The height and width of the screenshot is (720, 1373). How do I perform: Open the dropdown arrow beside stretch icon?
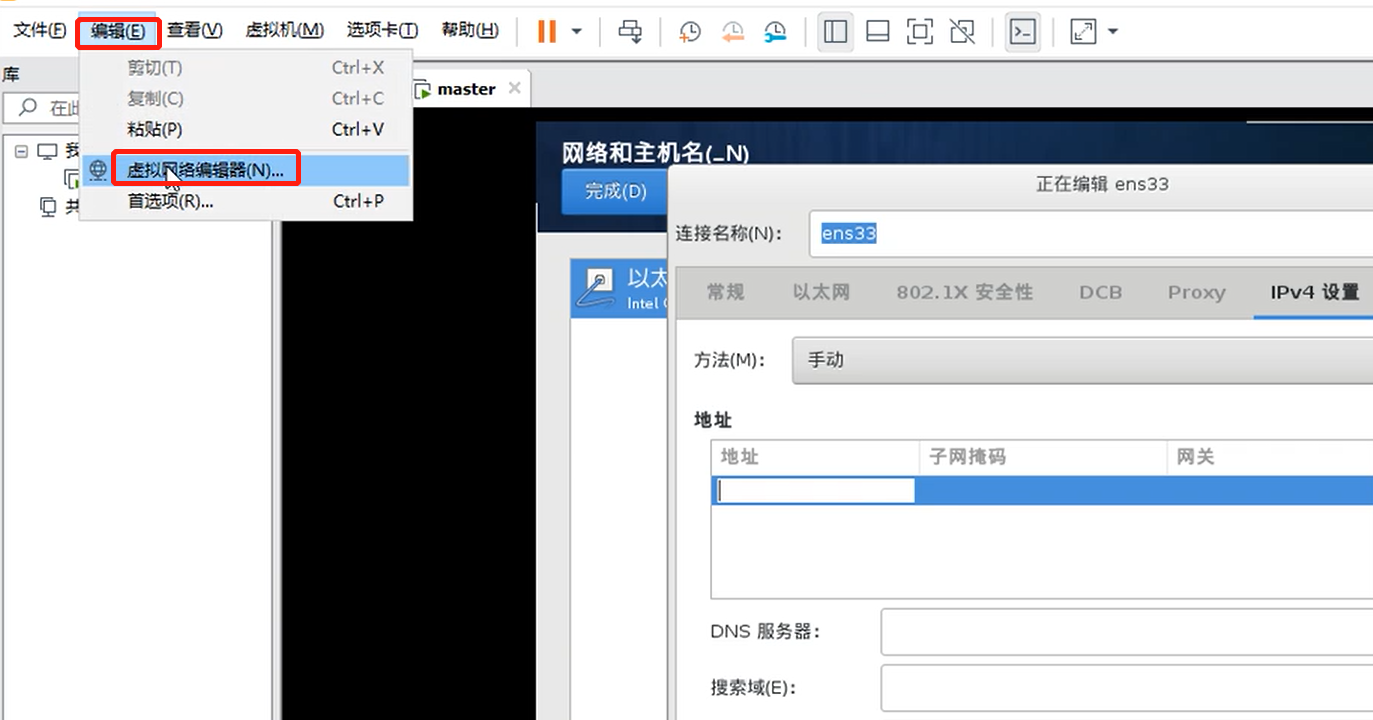[x=1112, y=31]
